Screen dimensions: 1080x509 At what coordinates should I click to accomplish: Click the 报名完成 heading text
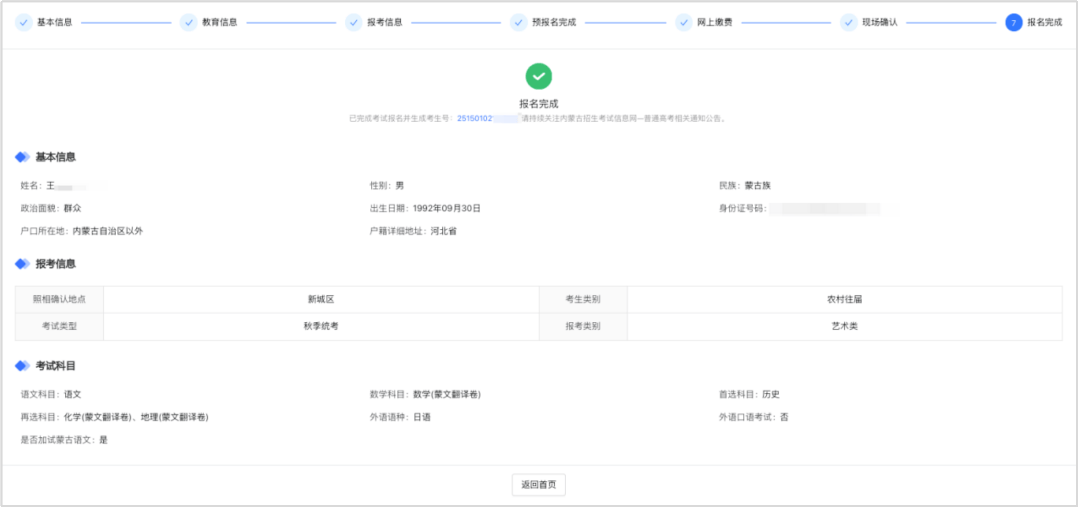(539, 104)
